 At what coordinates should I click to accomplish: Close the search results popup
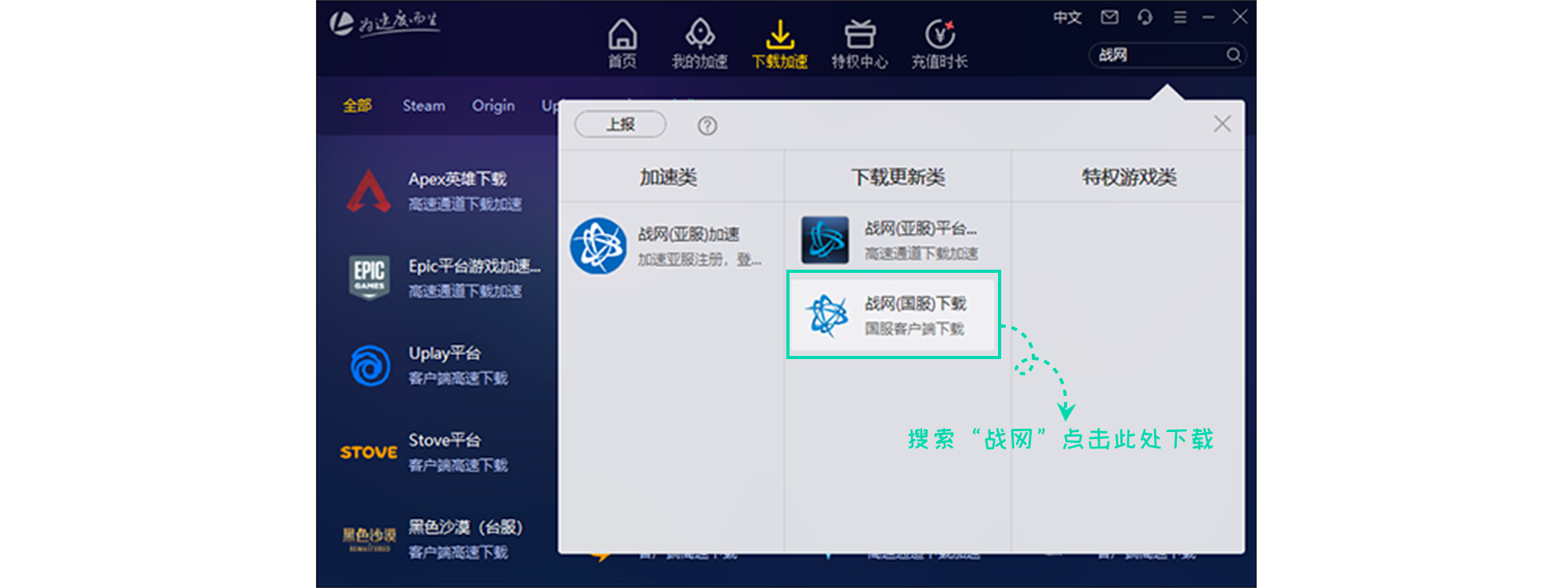[1222, 124]
